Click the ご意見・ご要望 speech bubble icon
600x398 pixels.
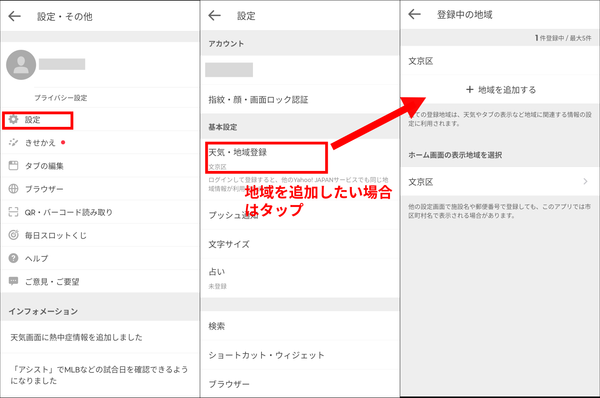coord(13,281)
